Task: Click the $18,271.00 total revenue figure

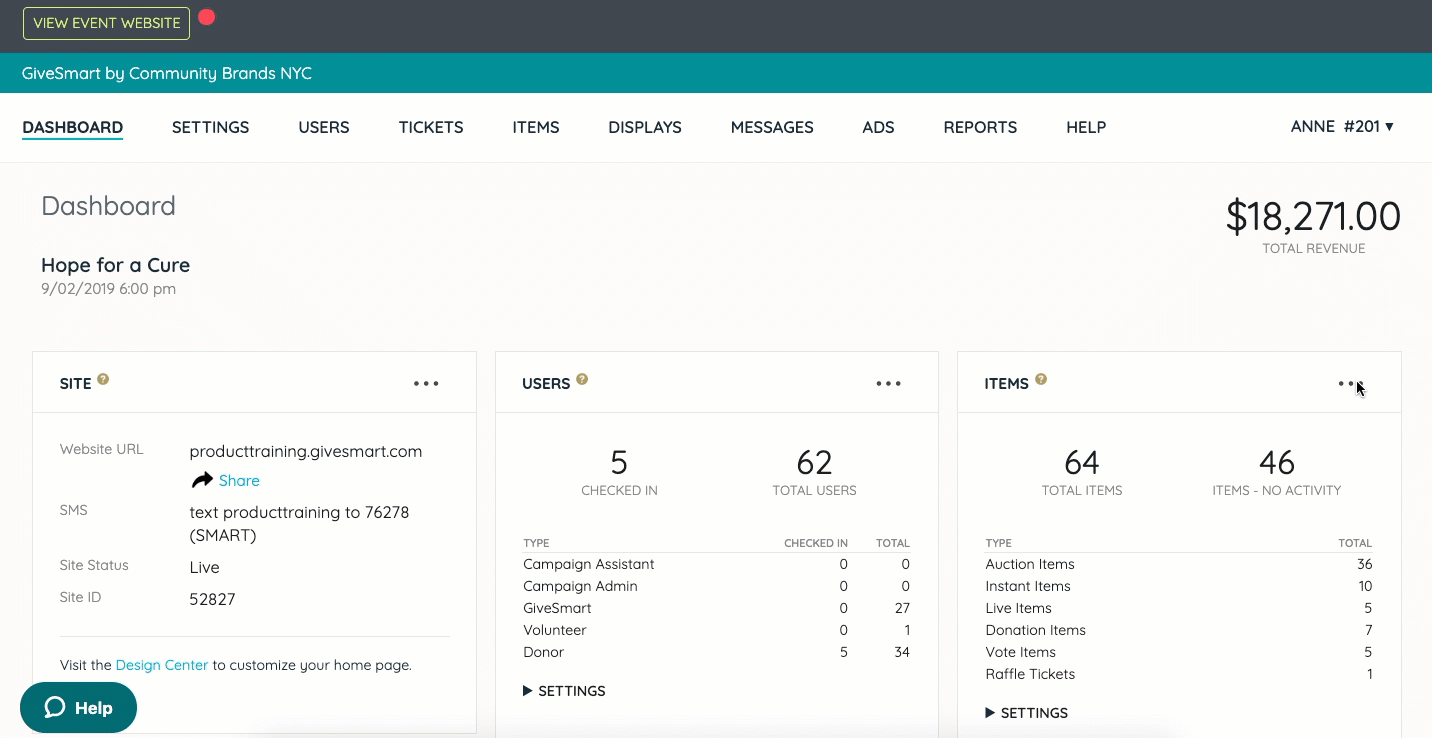Action: pos(1313,217)
